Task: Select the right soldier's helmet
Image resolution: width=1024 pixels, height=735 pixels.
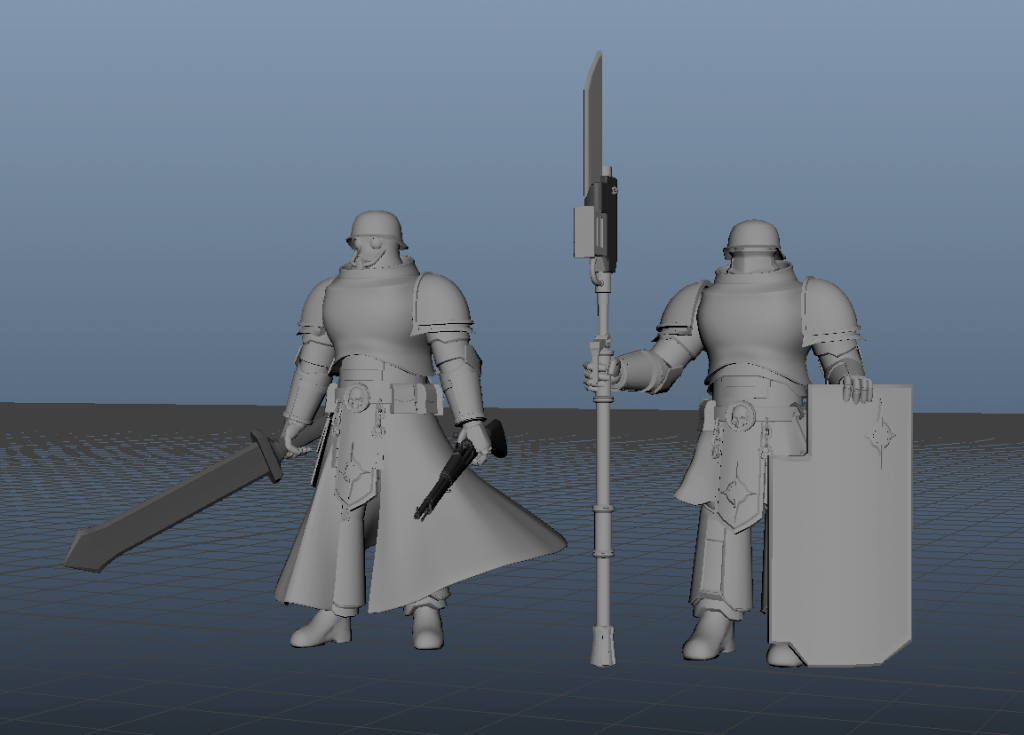Action: [754, 239]
